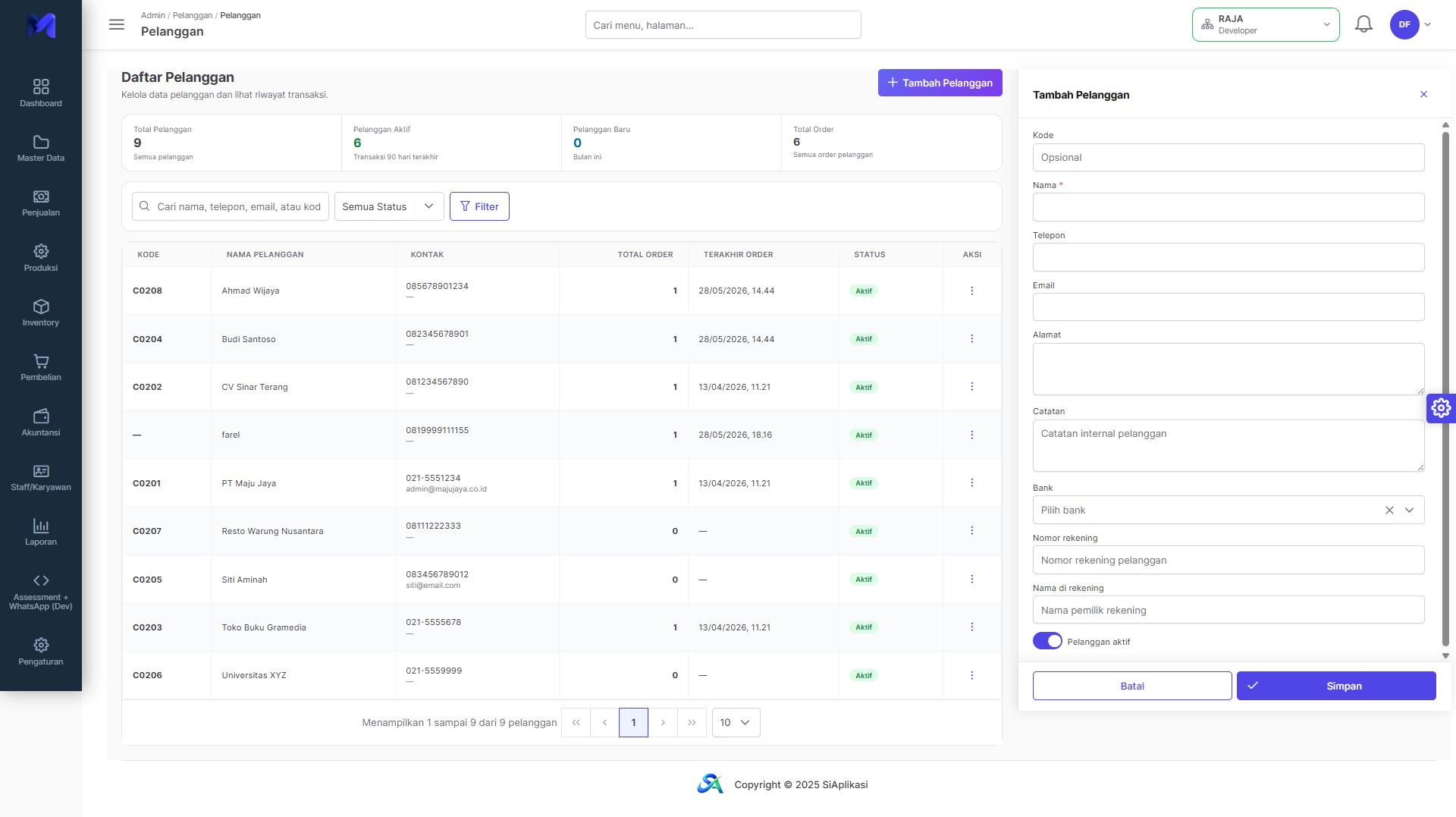Click Simpan to save customer
The width and height of the screenshot is (1456, 817).
tap(1336, 686)
